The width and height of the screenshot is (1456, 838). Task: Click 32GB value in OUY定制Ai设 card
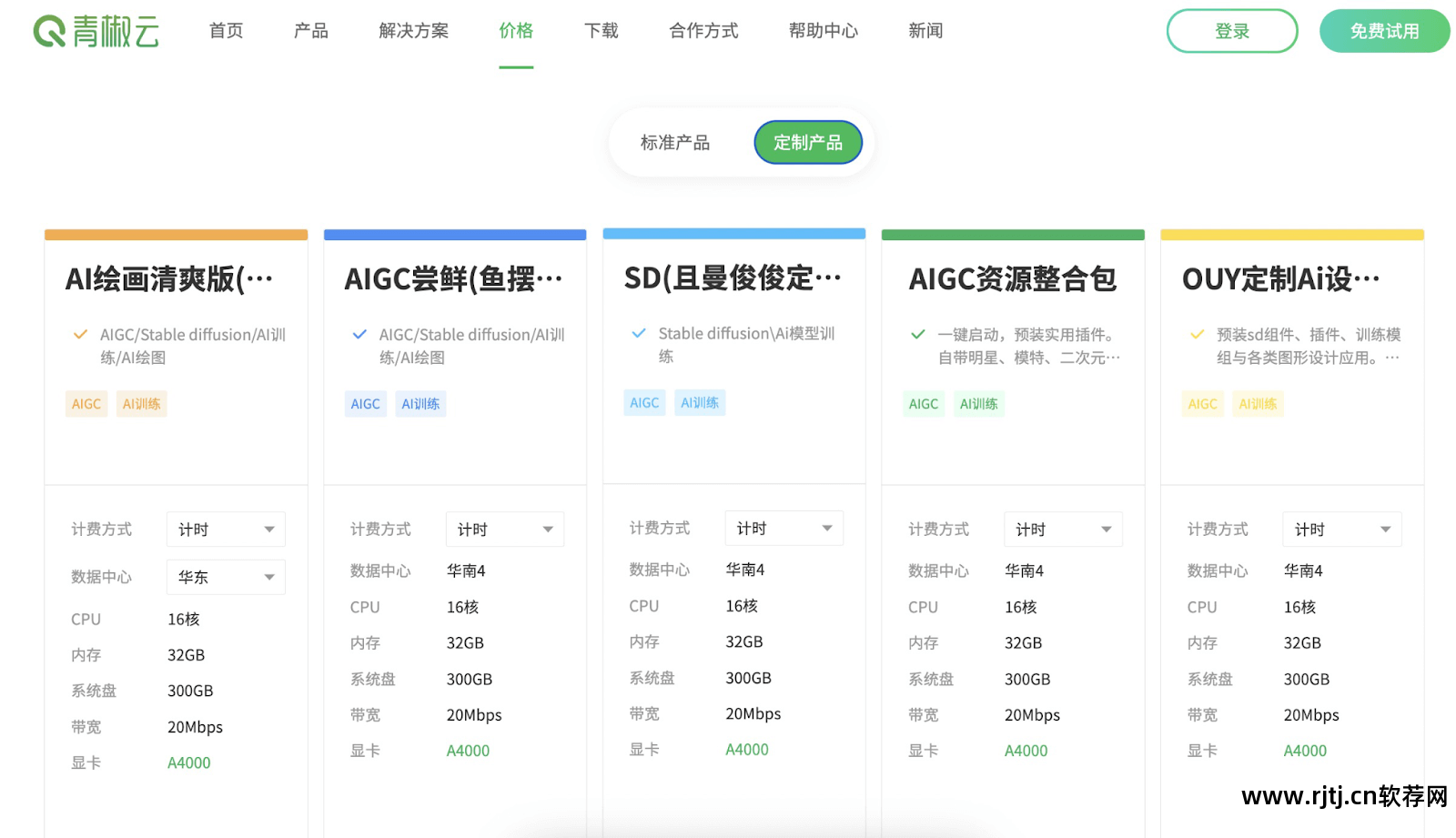tap(1302, 642)
